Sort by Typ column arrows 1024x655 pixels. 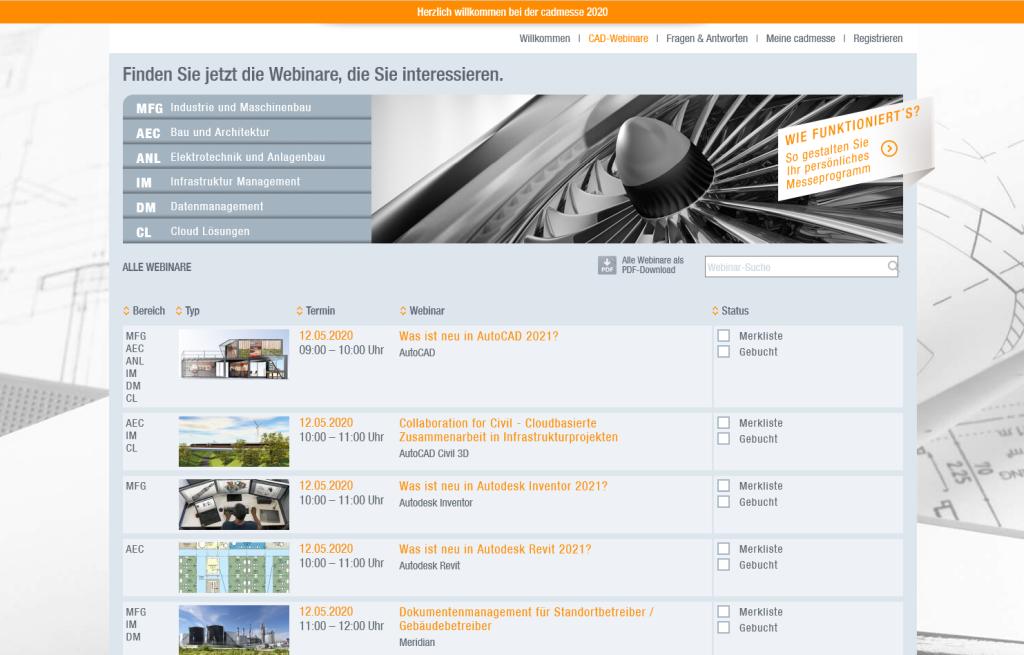coord(179,311)
